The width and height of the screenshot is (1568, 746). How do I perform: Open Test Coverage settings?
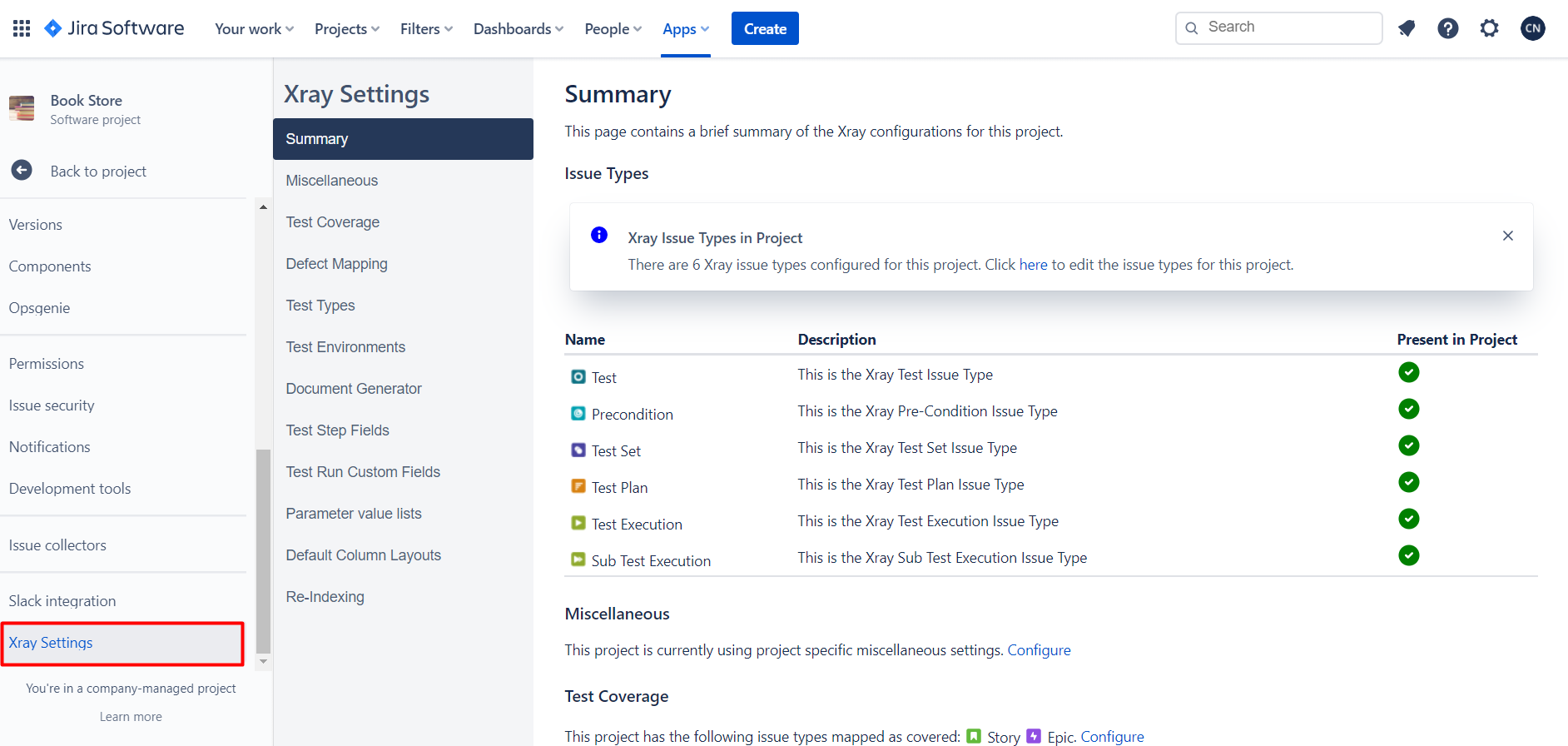(403, 222)
